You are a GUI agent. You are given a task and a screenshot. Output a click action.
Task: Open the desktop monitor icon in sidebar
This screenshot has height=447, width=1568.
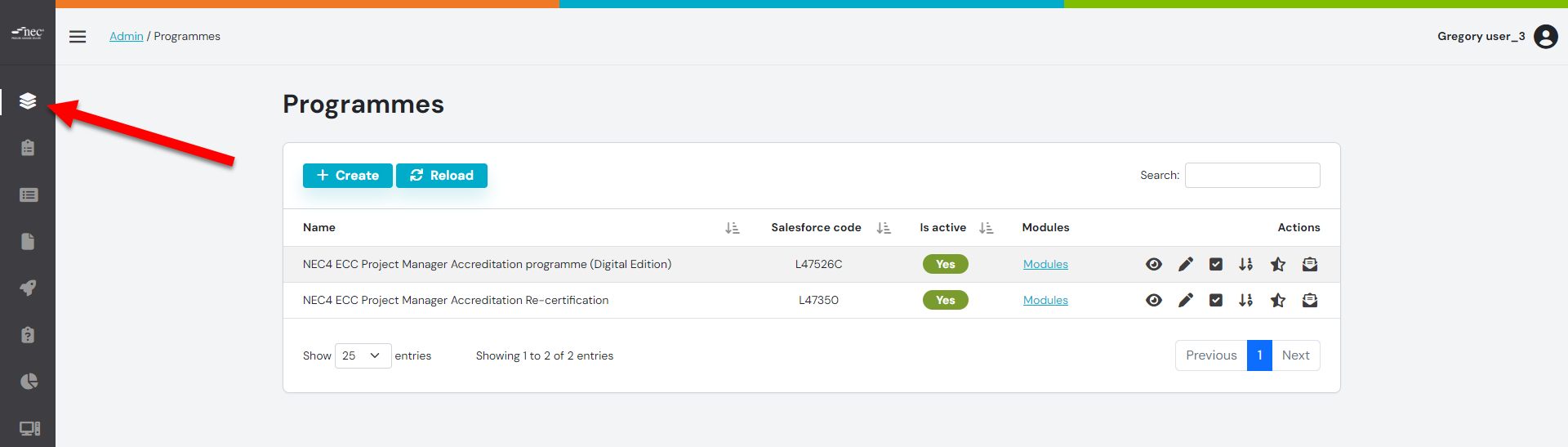(29, 428)
